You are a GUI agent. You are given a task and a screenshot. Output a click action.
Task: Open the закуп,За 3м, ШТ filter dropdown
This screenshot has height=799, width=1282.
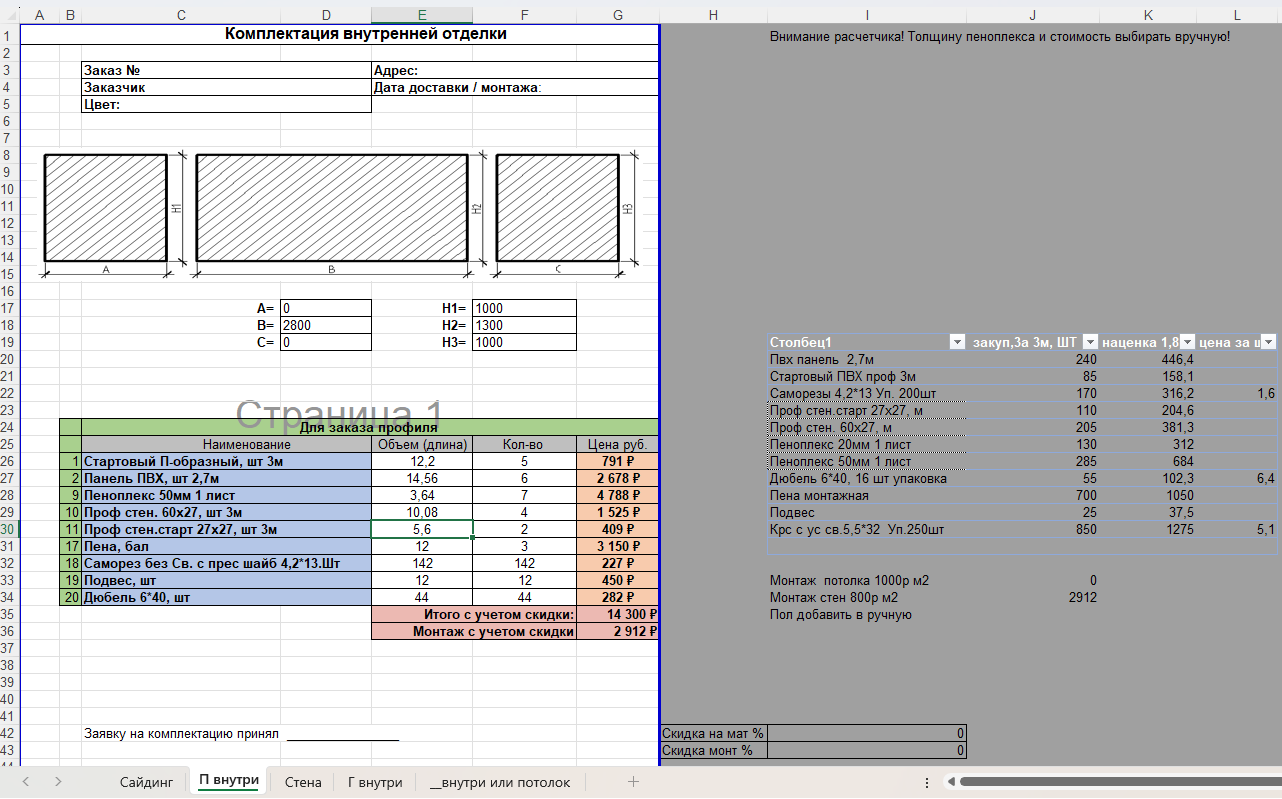[x=1091, y=342]
